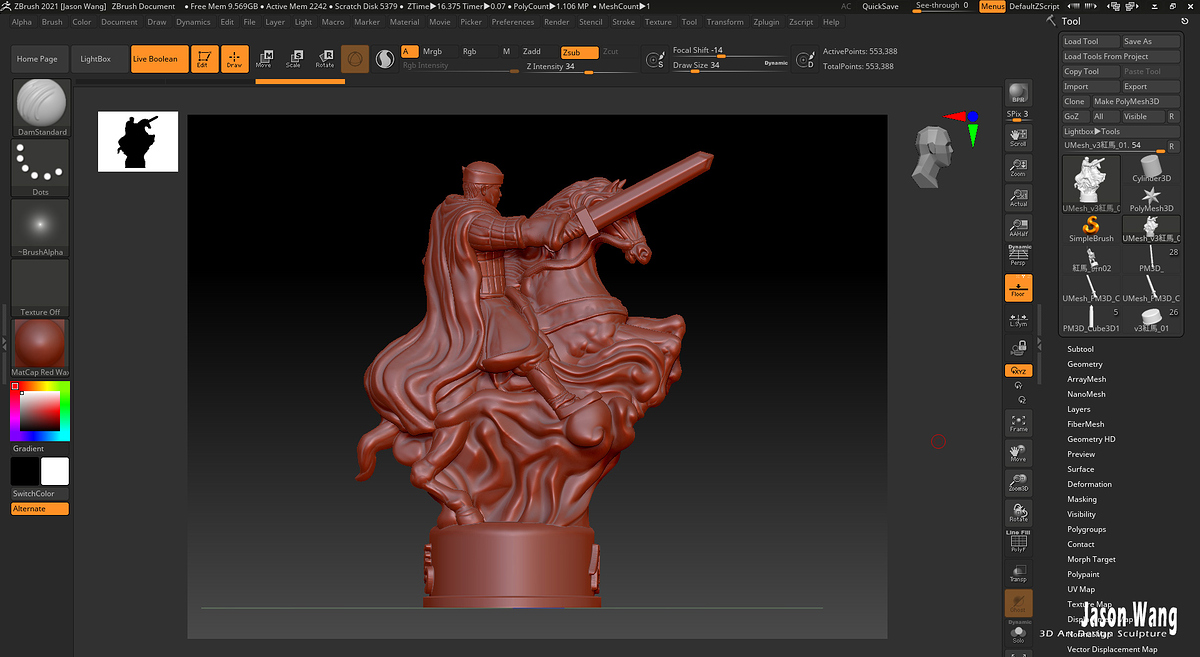Adjust the Draw Size slider
Image resolution: width=1200 pixels, height=657 pixels.
tap(730, 66)
